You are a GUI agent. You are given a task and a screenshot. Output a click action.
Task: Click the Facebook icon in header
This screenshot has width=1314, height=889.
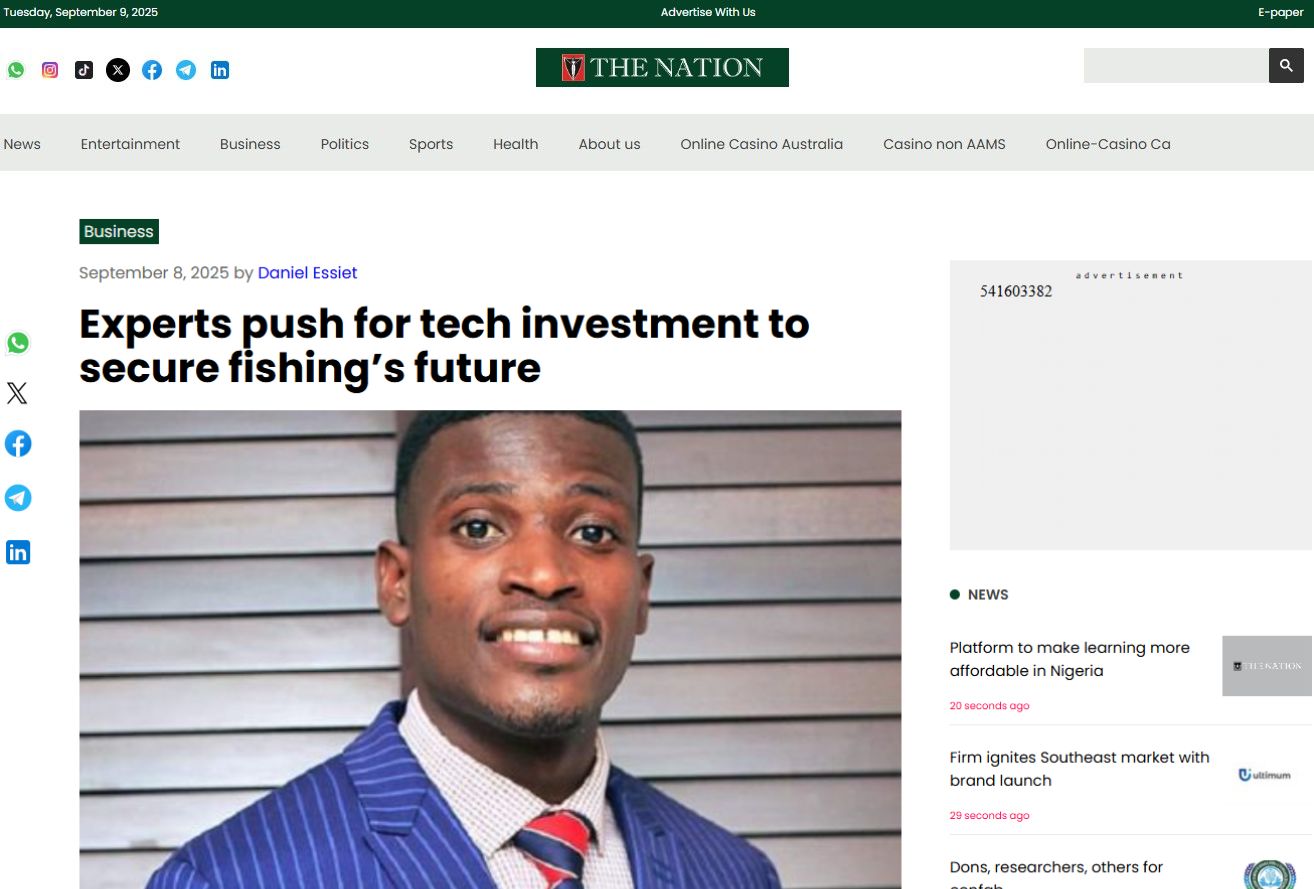point(152,70)
